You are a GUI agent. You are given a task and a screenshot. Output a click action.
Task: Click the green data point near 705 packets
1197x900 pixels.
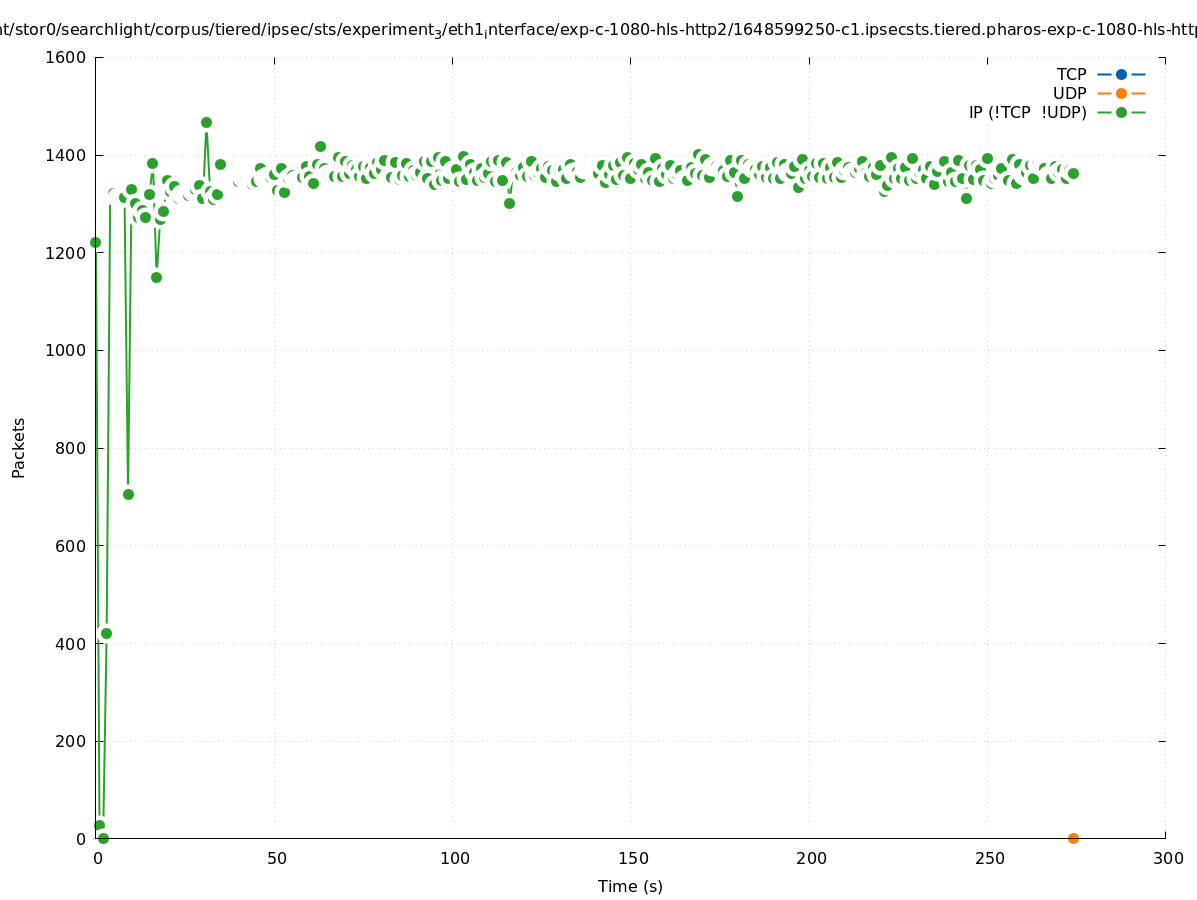(x=128, y=494)
